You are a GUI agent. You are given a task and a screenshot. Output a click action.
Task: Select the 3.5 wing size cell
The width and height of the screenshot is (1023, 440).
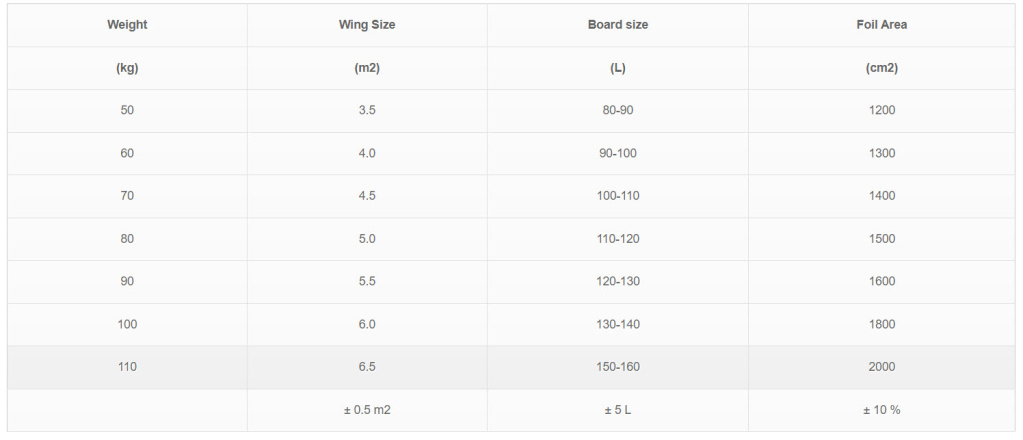pos(367,111)
